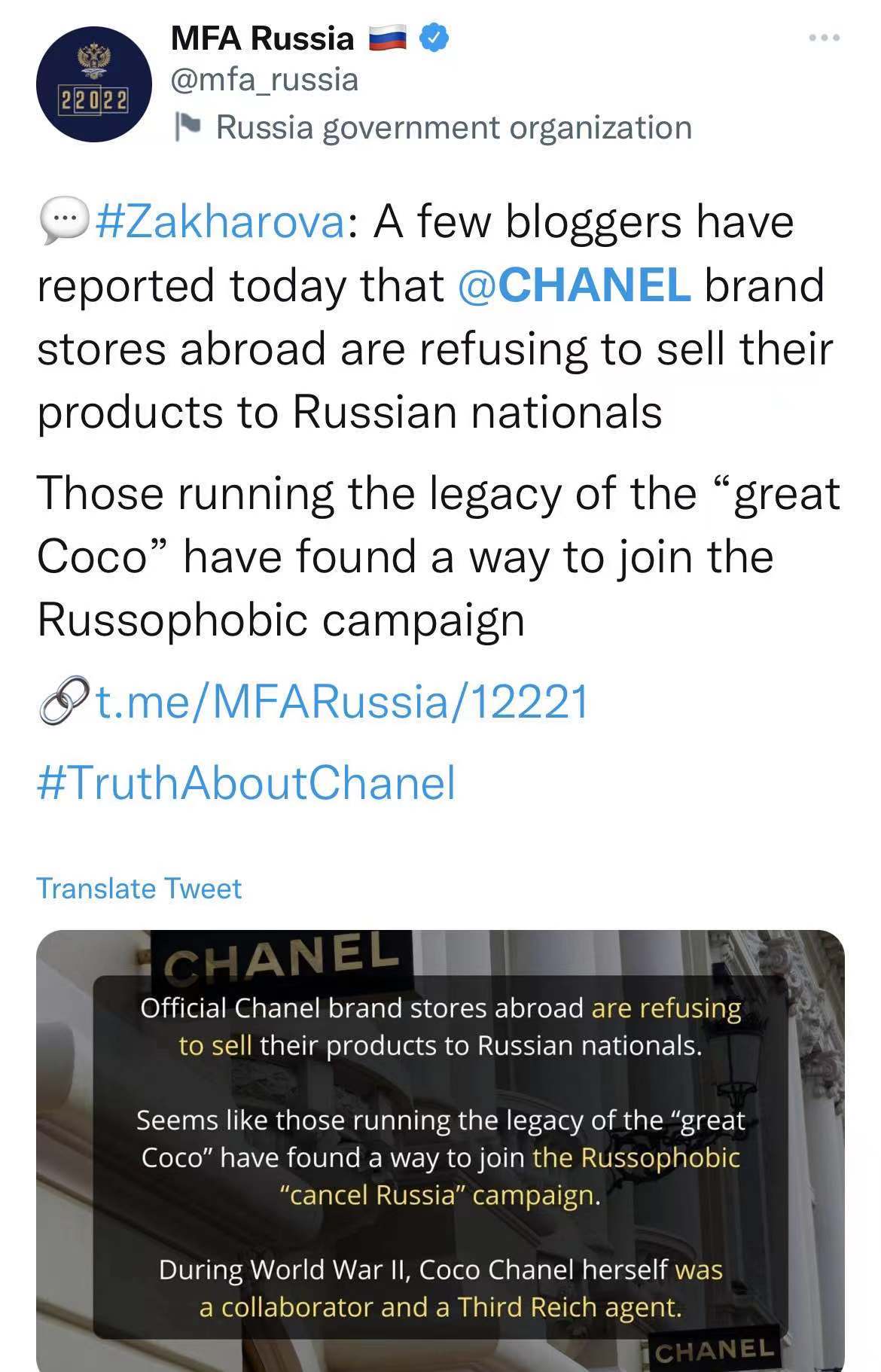Image resolution: width=881 pixels, height=1372 pixels.
Task: Open the #TruthAboutChanel hashtag
Action: click(246, 782)
